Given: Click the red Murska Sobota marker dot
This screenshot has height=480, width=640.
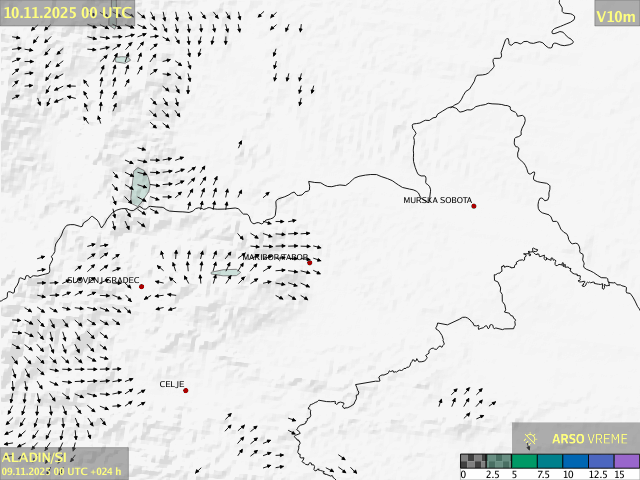Looking at the screenshot, I should [474, 206].
